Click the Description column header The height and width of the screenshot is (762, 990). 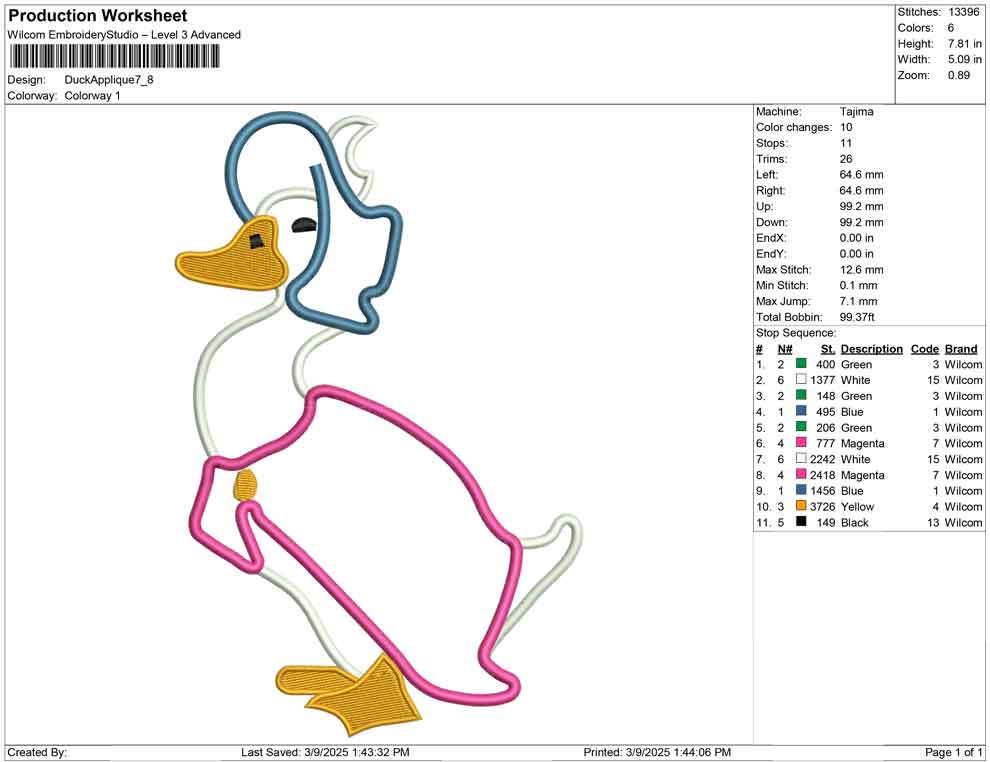point(871,348)
